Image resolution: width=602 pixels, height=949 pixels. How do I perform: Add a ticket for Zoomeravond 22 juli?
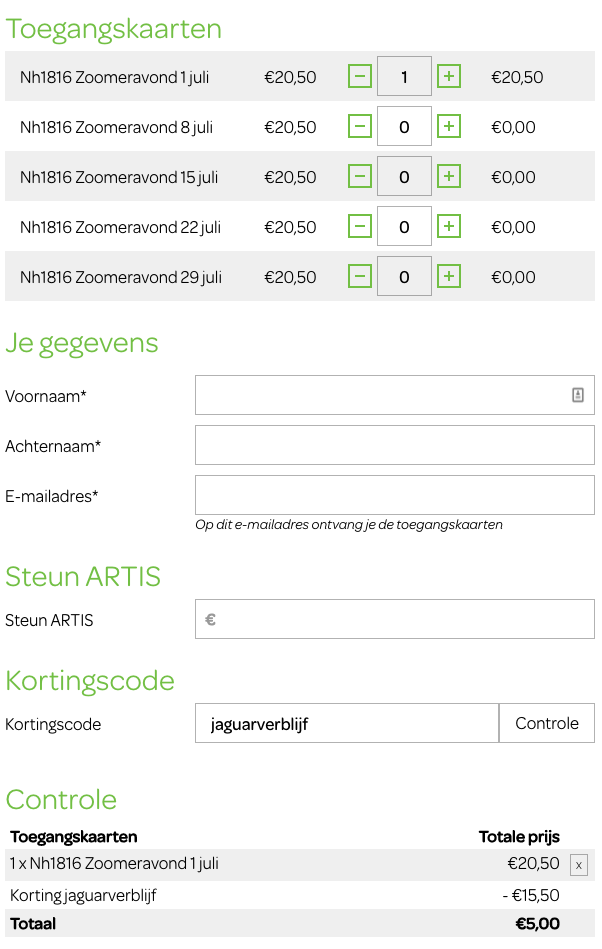coord(449,226)
